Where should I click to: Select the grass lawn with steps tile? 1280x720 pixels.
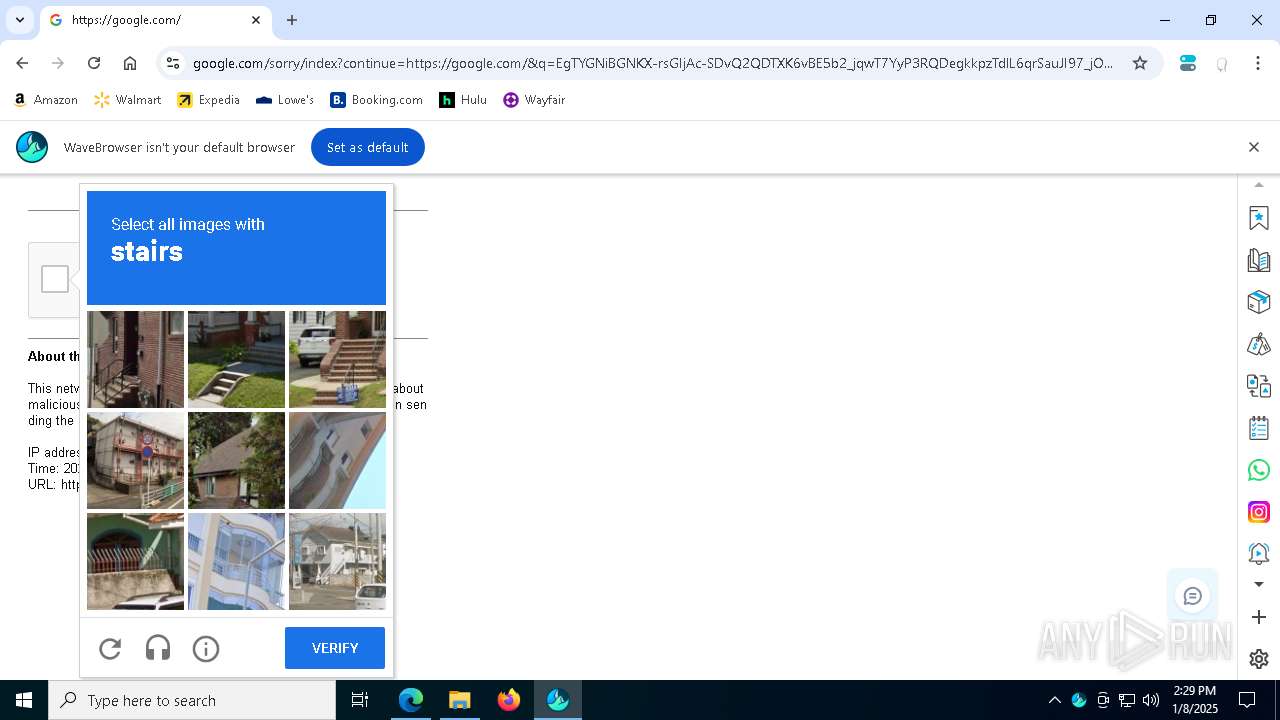click(x=236, y=359)
